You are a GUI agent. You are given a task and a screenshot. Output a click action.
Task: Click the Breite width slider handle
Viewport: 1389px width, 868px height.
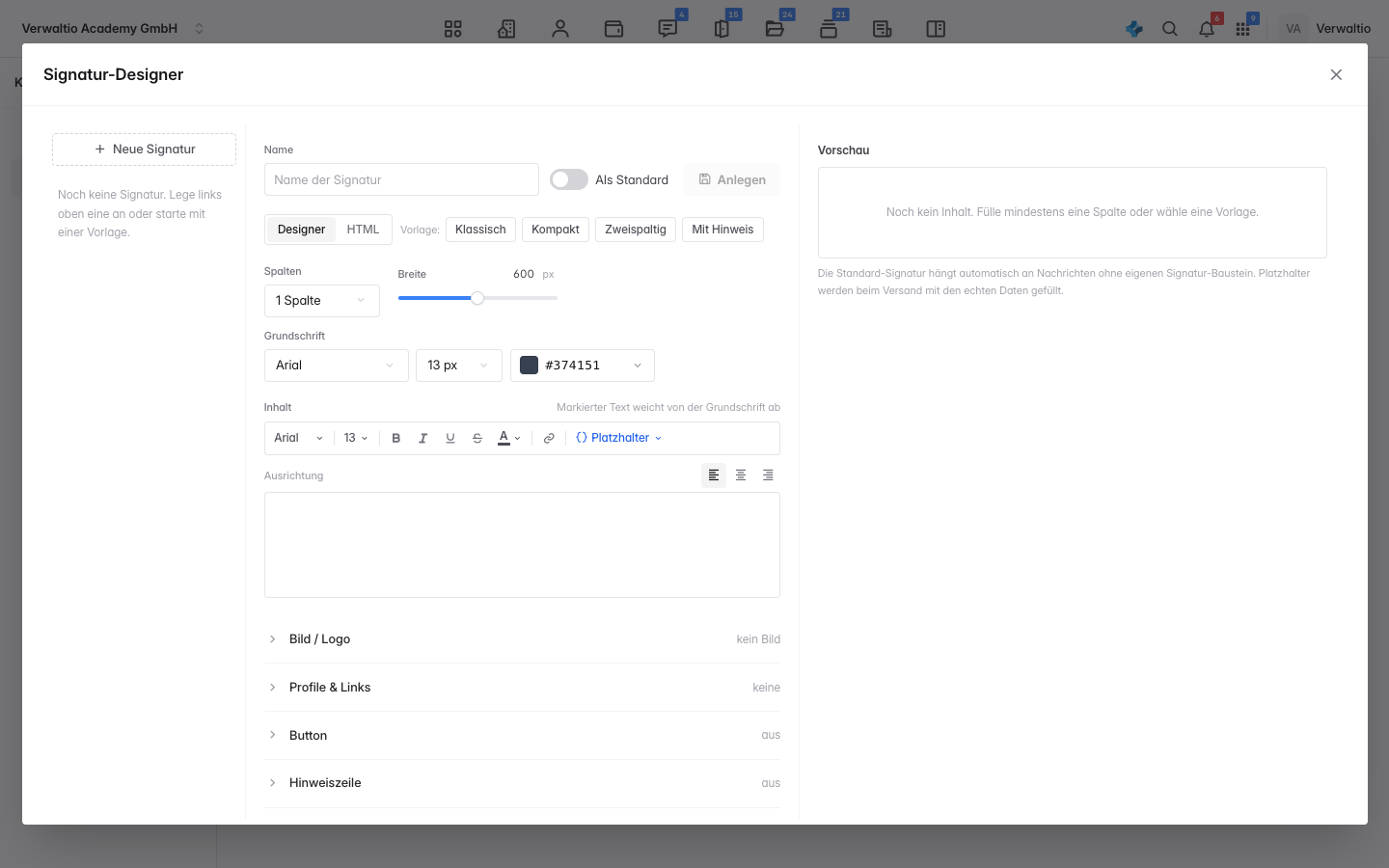[477, 298]
